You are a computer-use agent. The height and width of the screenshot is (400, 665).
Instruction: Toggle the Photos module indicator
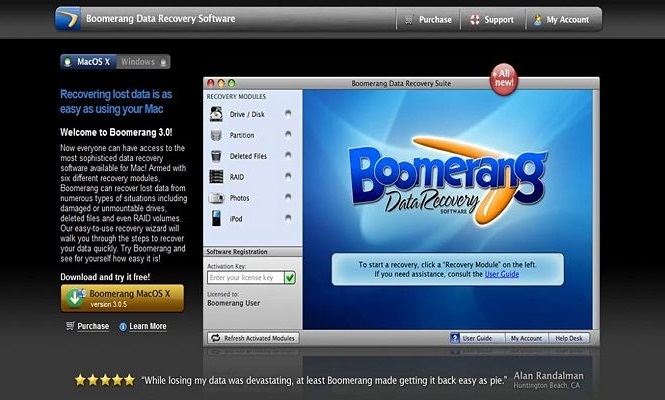pos(288,197)
